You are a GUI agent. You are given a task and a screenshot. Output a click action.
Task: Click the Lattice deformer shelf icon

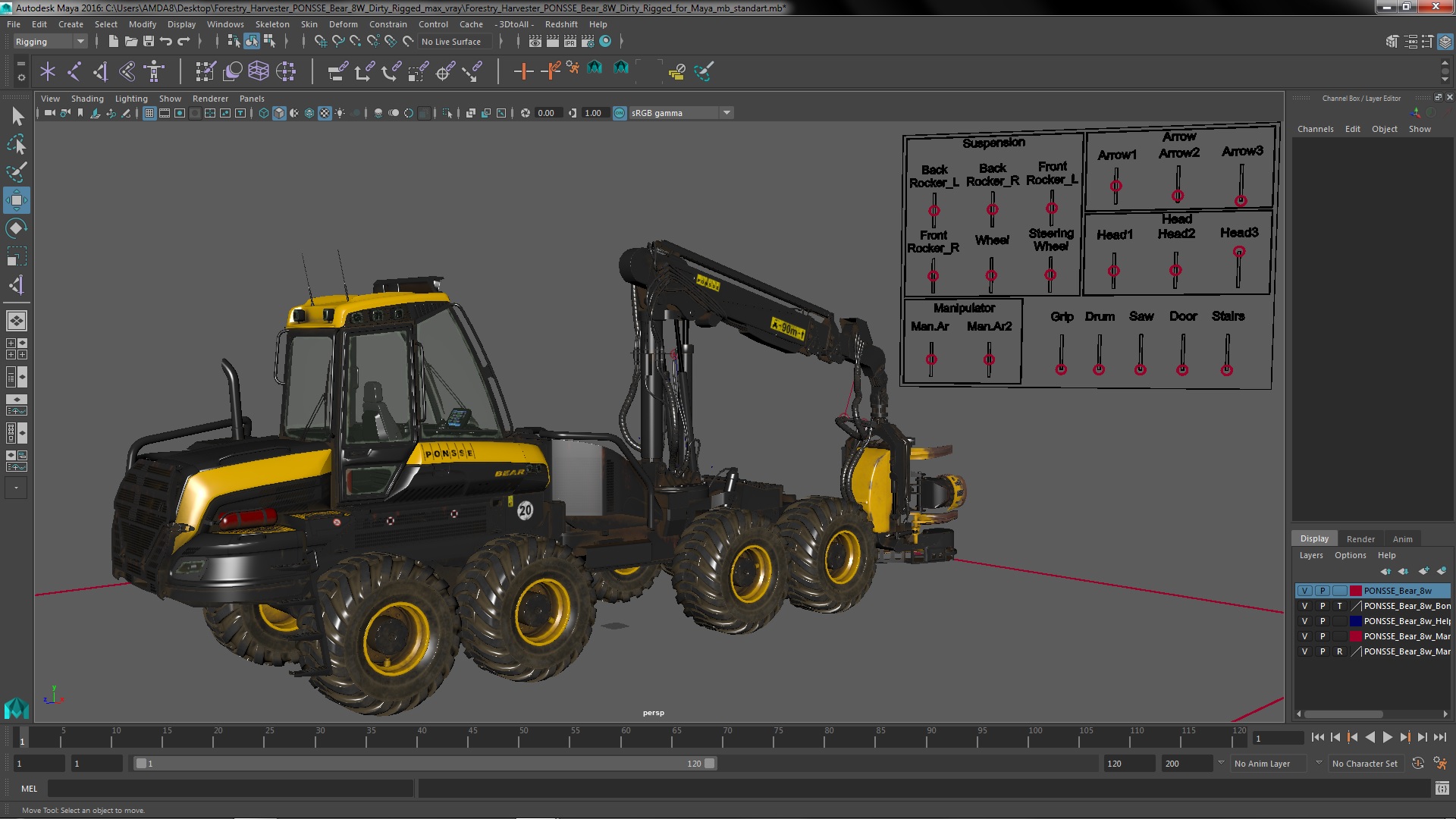[259, 71]
